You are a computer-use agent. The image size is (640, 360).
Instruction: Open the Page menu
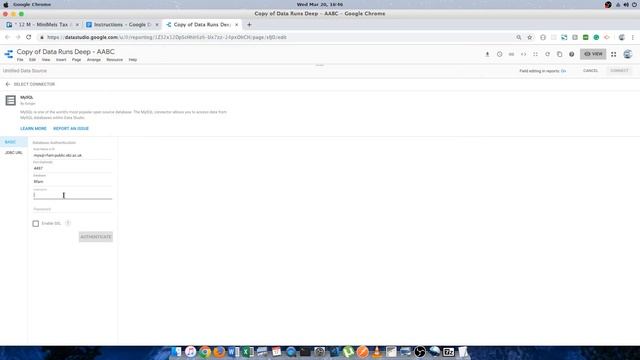(76, 60)
